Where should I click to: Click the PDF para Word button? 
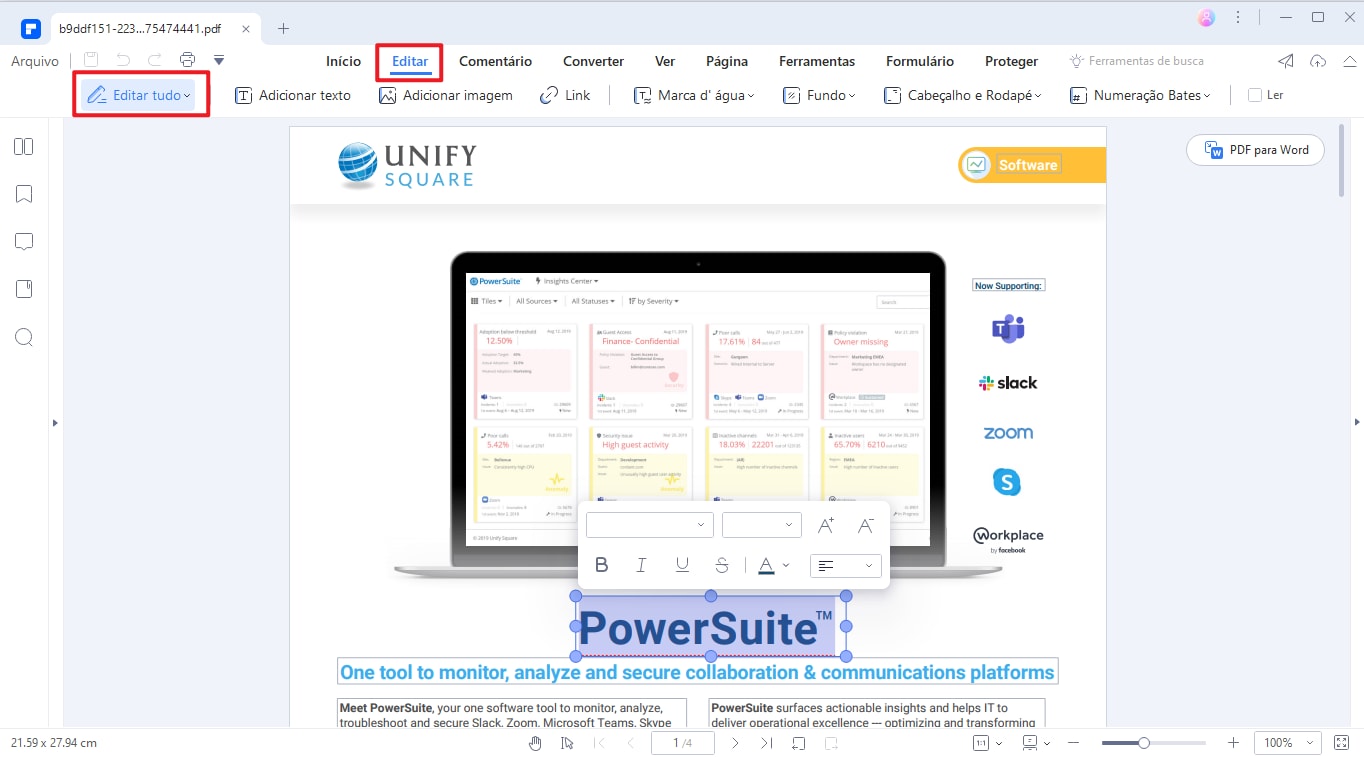point(1256,150)
